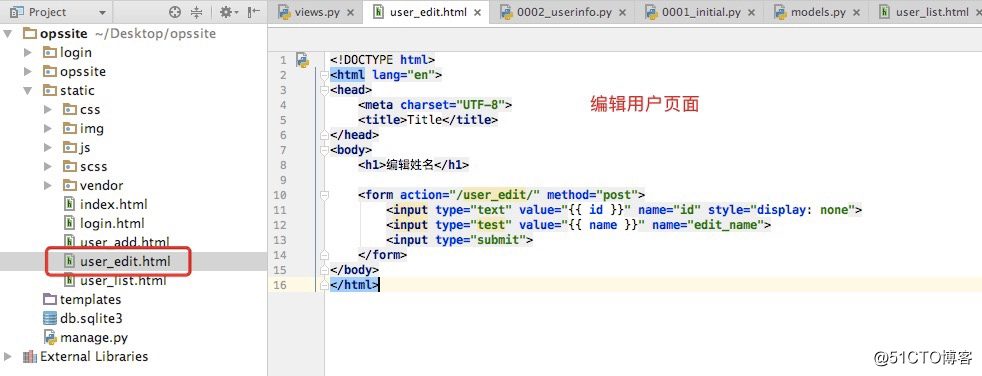Close the 0002_userinfo.py tab
This screenshot has height=376, width=982.
pyautogui.click(x=622, y=13)
